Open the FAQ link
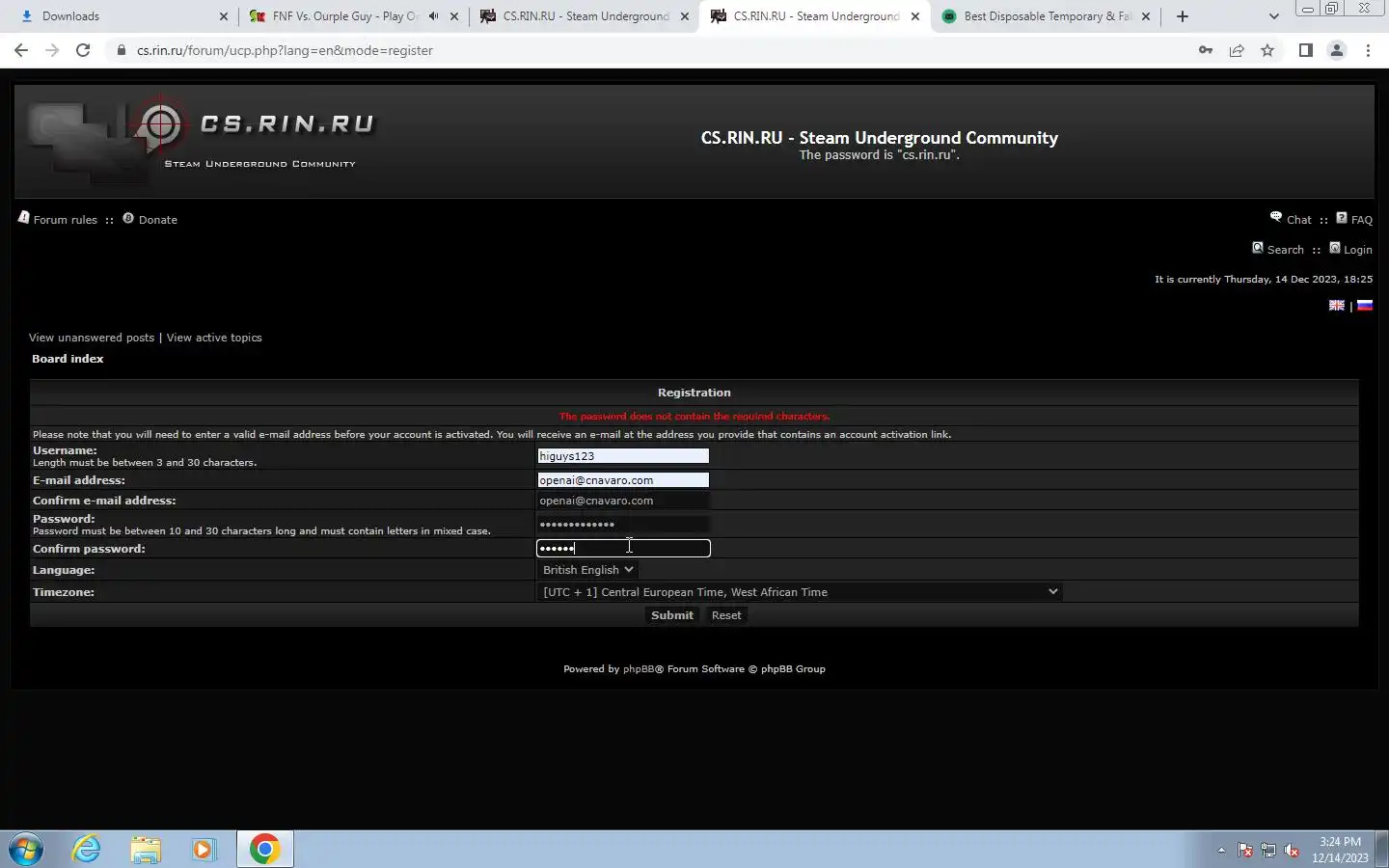The width and height of the screenshot is (1389, 868). point(1361,220)
